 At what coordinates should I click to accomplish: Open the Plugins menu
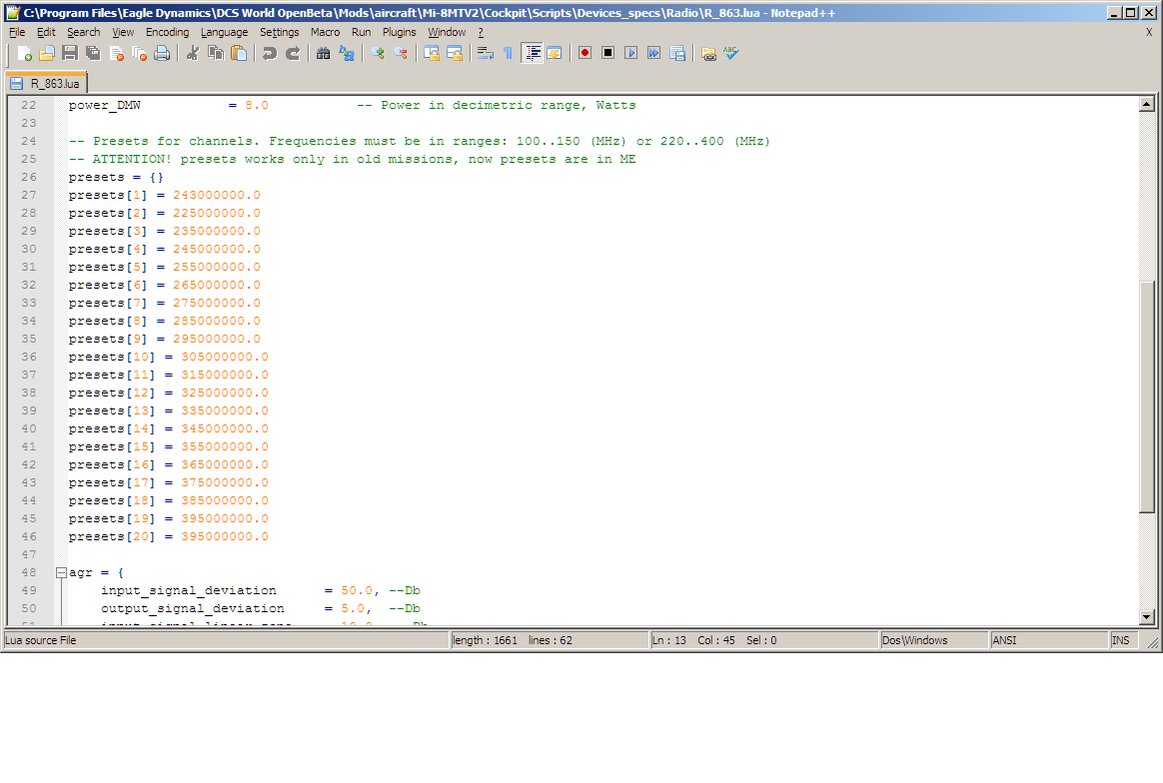[x=399, y=32]
